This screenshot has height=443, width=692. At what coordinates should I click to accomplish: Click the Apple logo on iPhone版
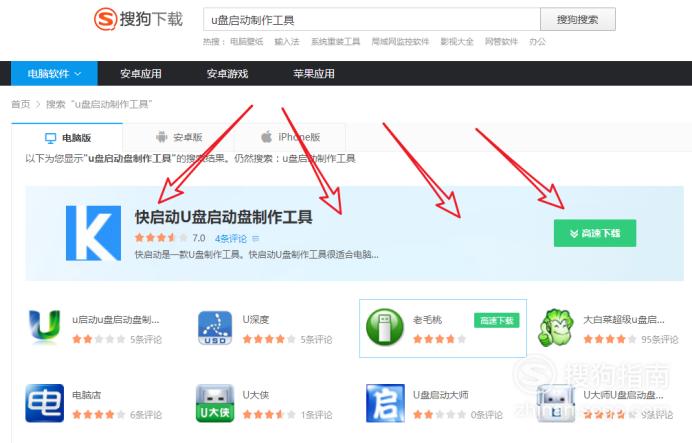click(x=267, y=137)
